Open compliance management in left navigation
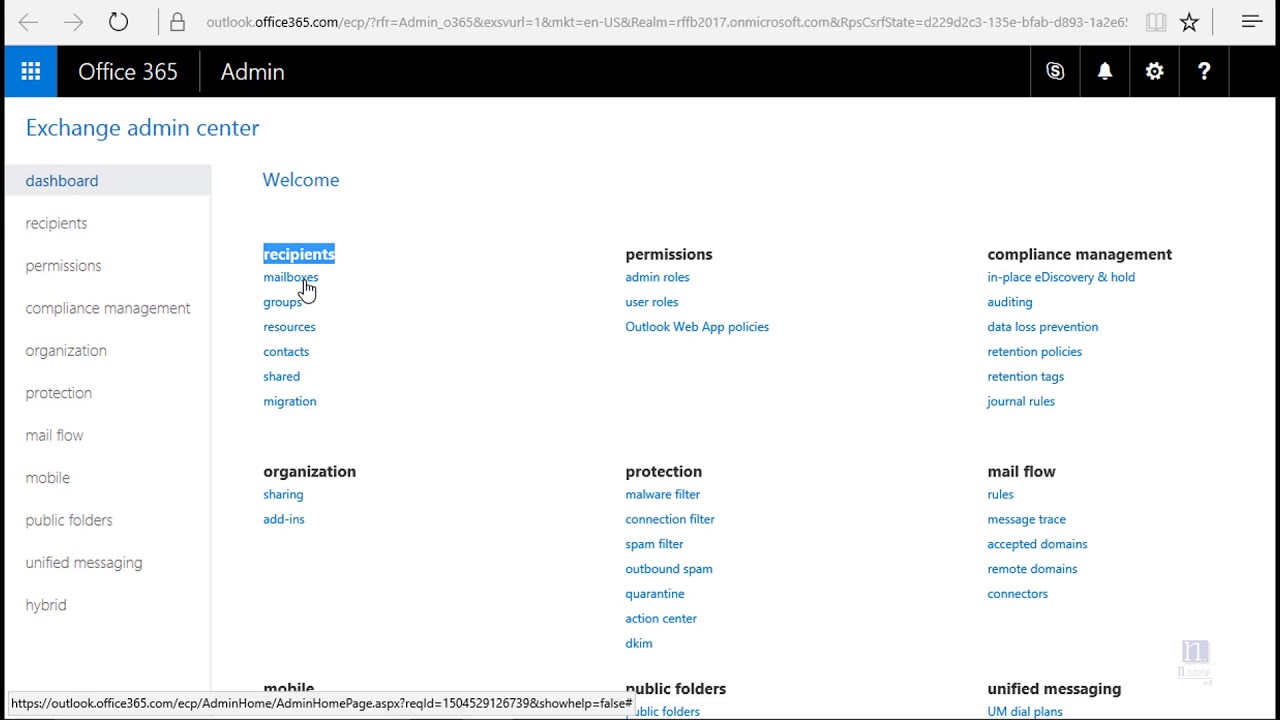The width and height of the screenshot is (1280, 720). coord(108,308)
